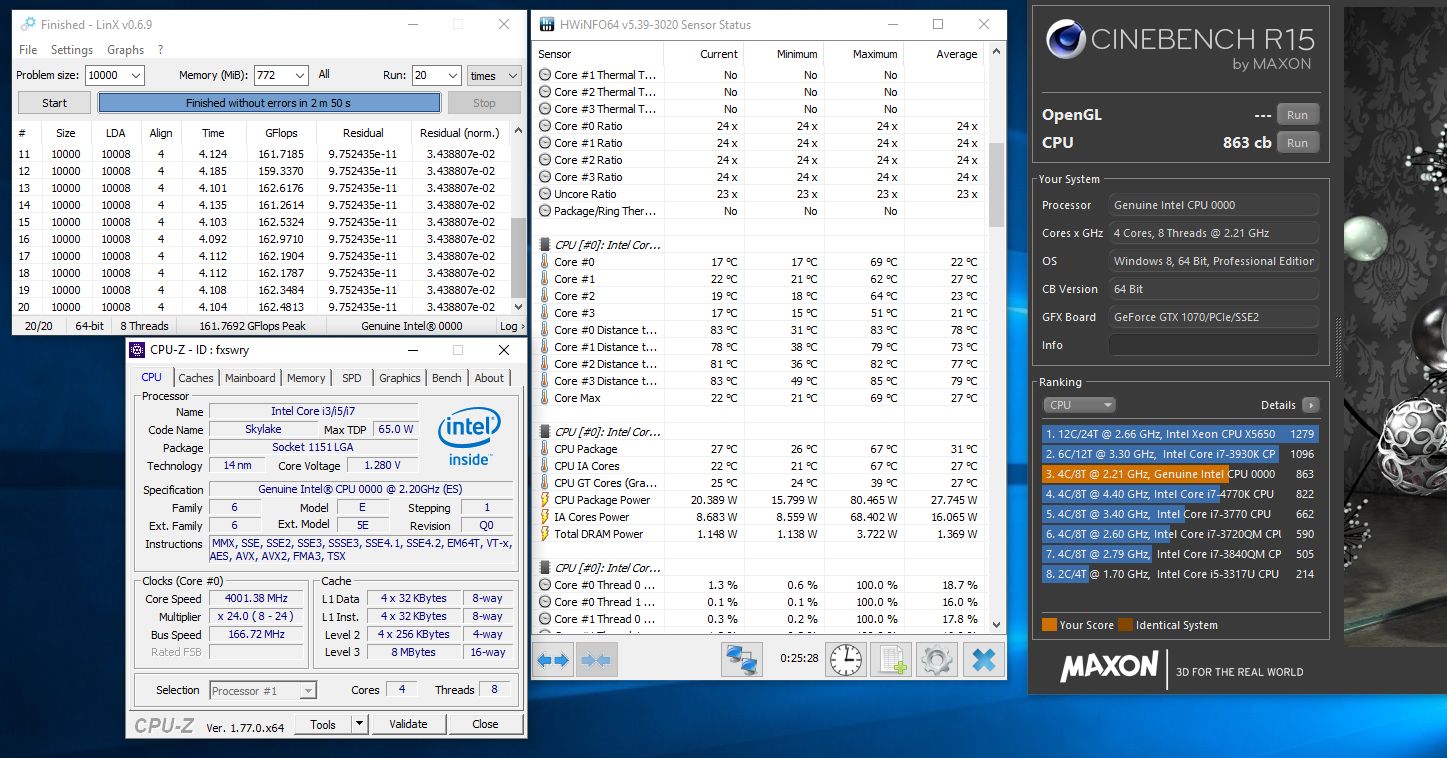Click the Cinebench R15 sphere logo

[1066, 40]
